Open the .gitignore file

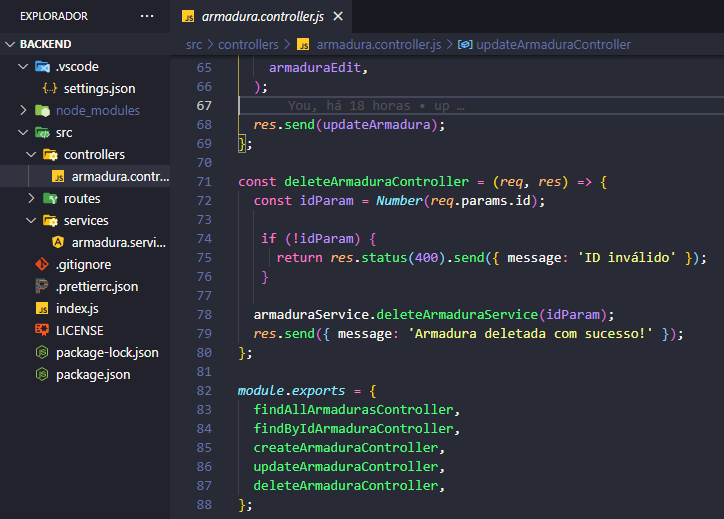(x=84, y=265)
